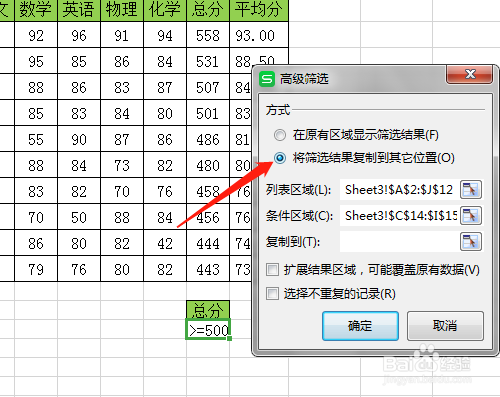The image size is (500, 397).
Task: Select physics score 70 cell
Action: tap(122, 191)
